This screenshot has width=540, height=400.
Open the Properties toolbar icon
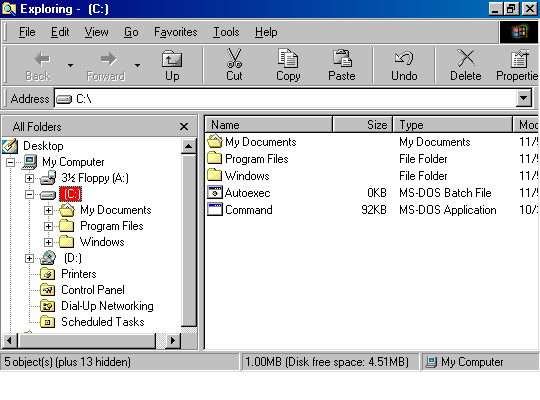(519, 59)
